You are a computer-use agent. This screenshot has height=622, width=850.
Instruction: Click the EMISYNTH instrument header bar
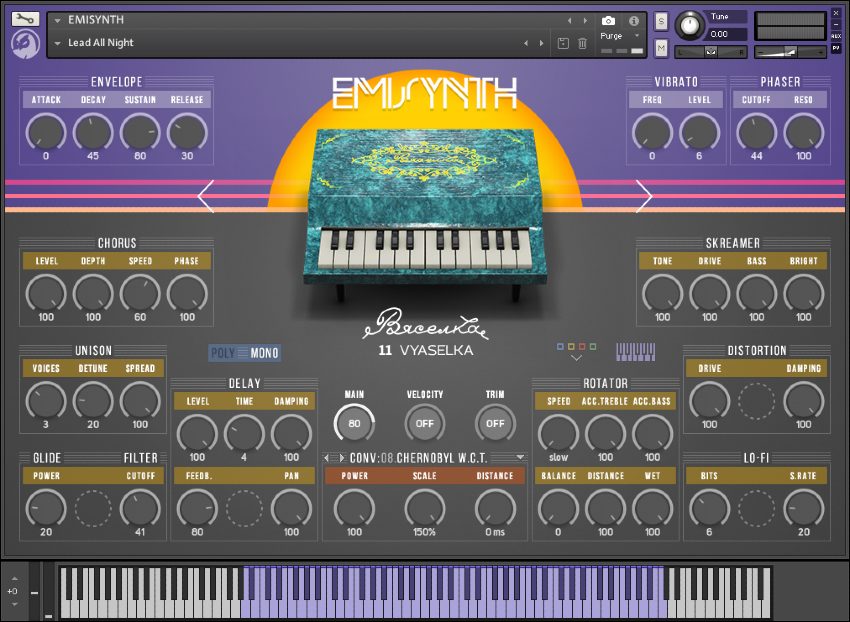(x=150, y=19)
